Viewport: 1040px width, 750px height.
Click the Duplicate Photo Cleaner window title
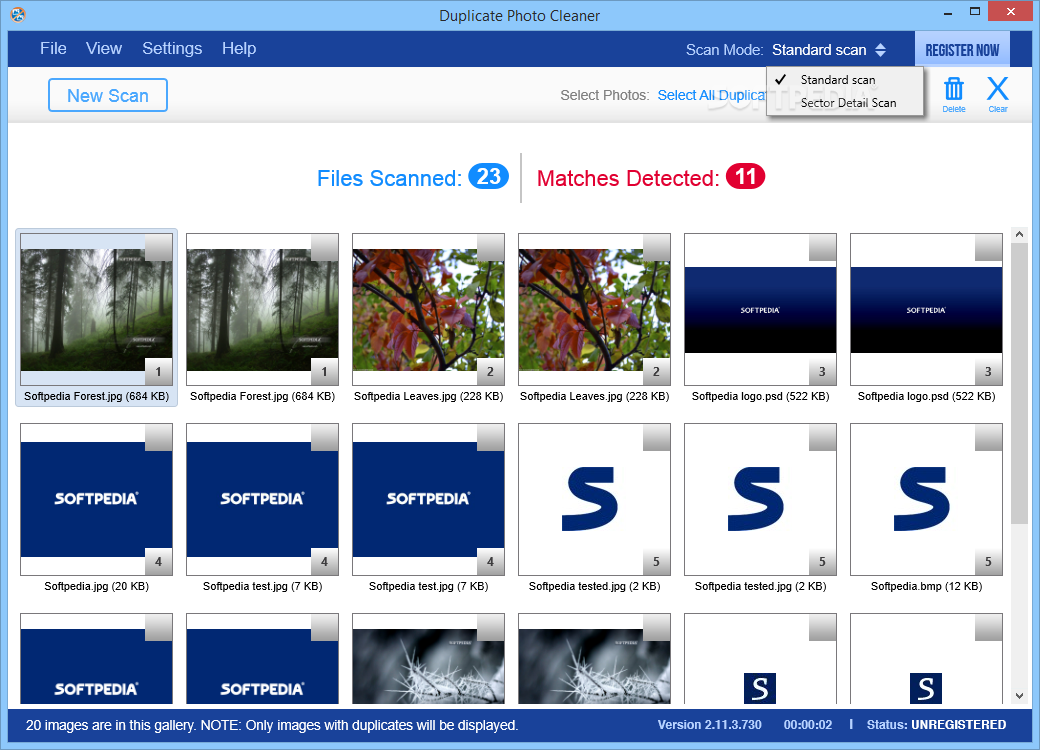519,15
